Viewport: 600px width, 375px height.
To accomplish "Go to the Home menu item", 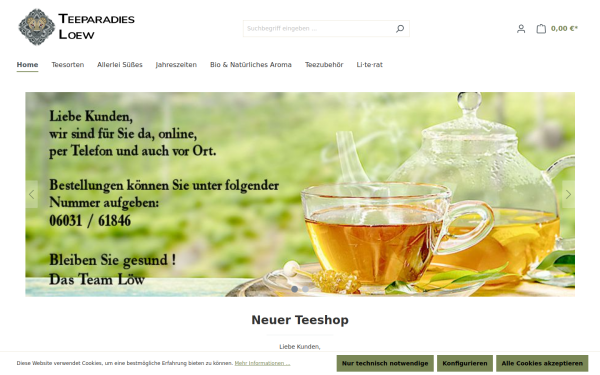I will [x=27, y=65].
